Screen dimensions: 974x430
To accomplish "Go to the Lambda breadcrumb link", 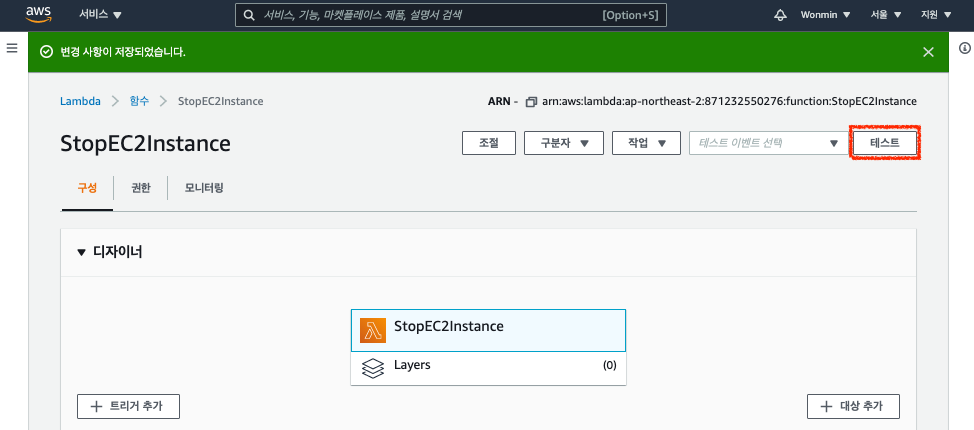I will point(80,101).
